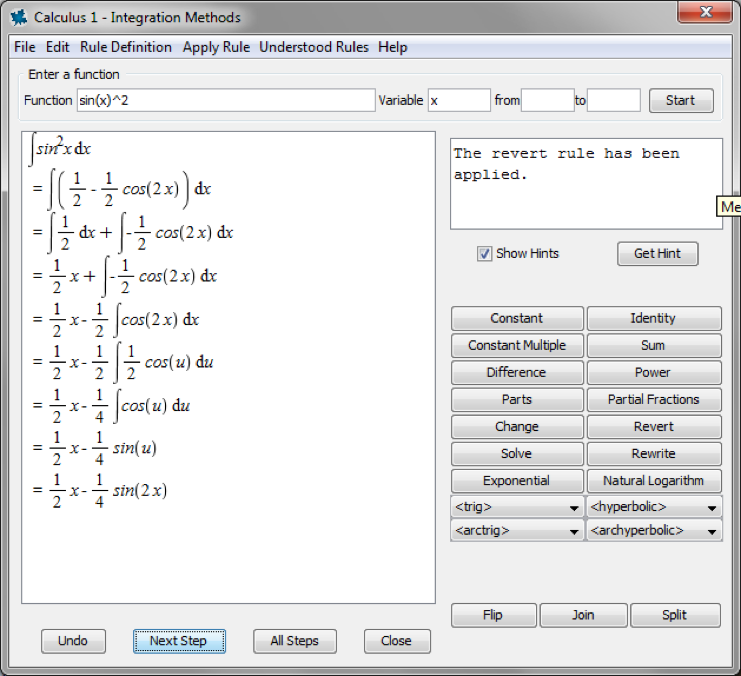741x676 pixels.
Task: Apply the Partial Fractions rule
Action: 654,400
